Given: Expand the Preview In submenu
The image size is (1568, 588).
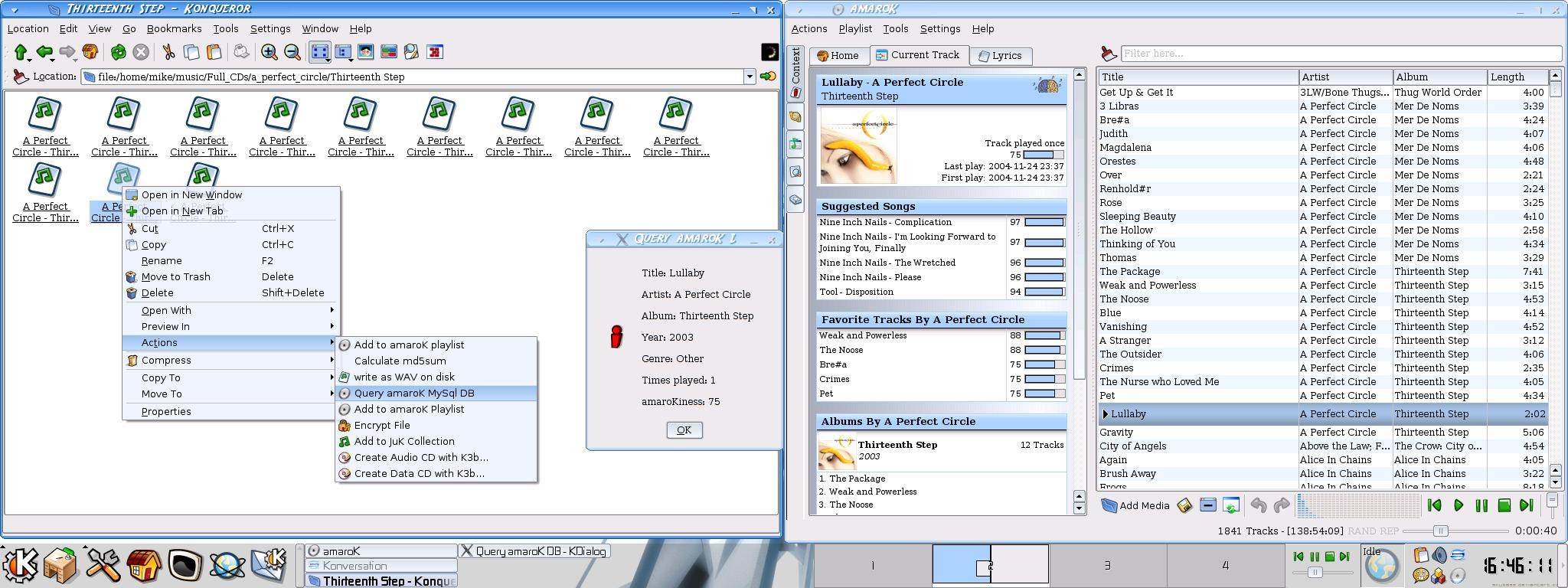Looking at the screenshot, I should pyautogui.click(x=230, y=326).
